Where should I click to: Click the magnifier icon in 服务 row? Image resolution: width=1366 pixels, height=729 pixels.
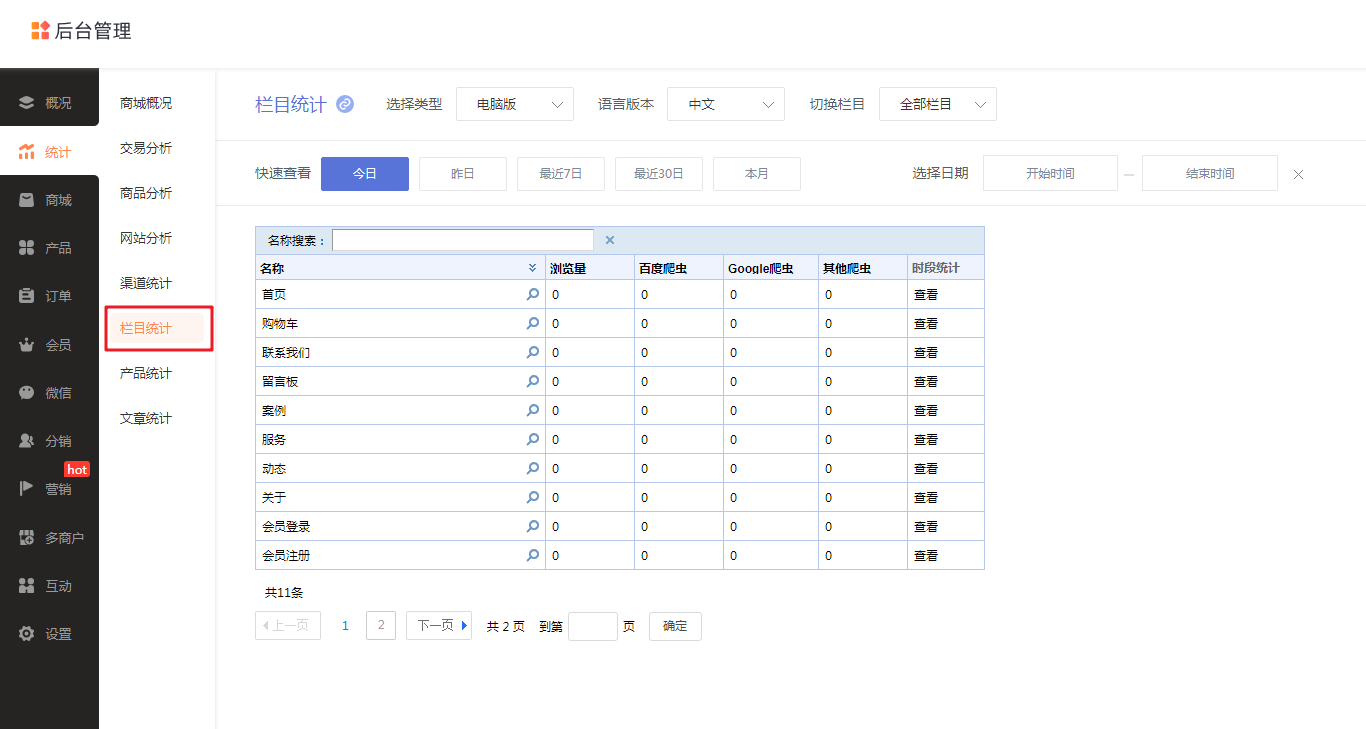coord(533,439)
